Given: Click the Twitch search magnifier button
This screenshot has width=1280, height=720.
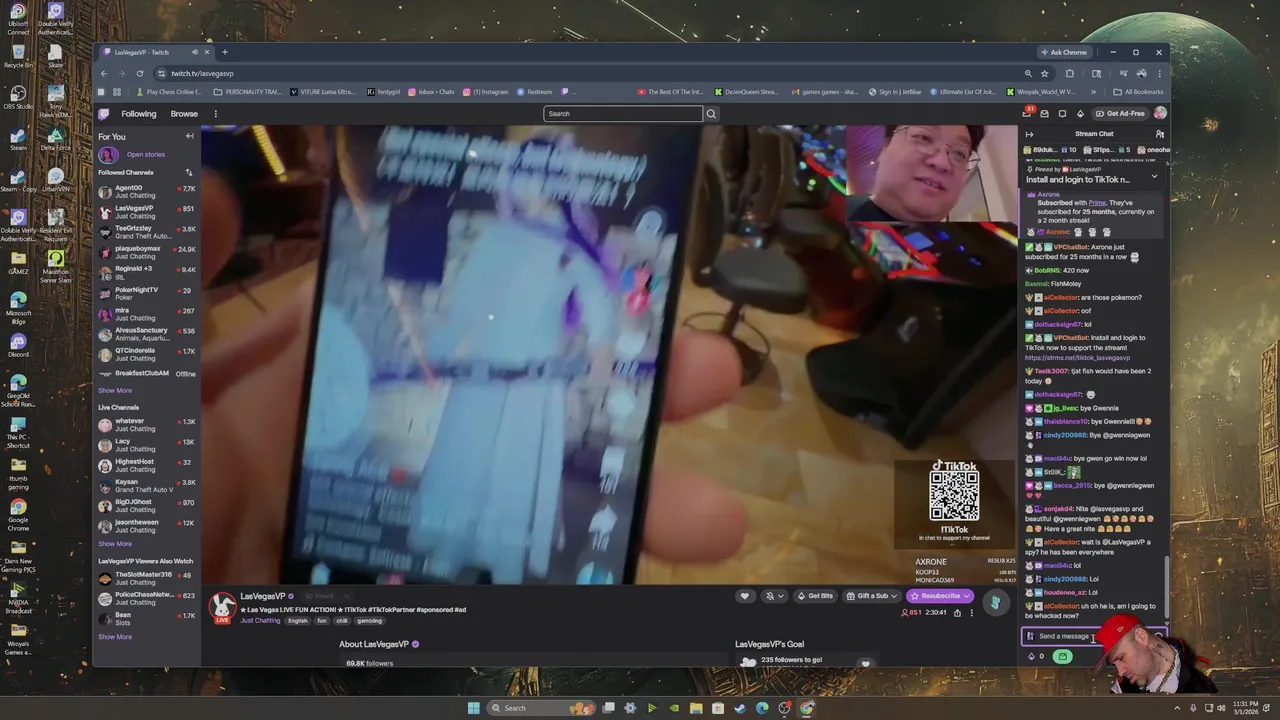Looking at the screenshot, I should pos(711,113).
